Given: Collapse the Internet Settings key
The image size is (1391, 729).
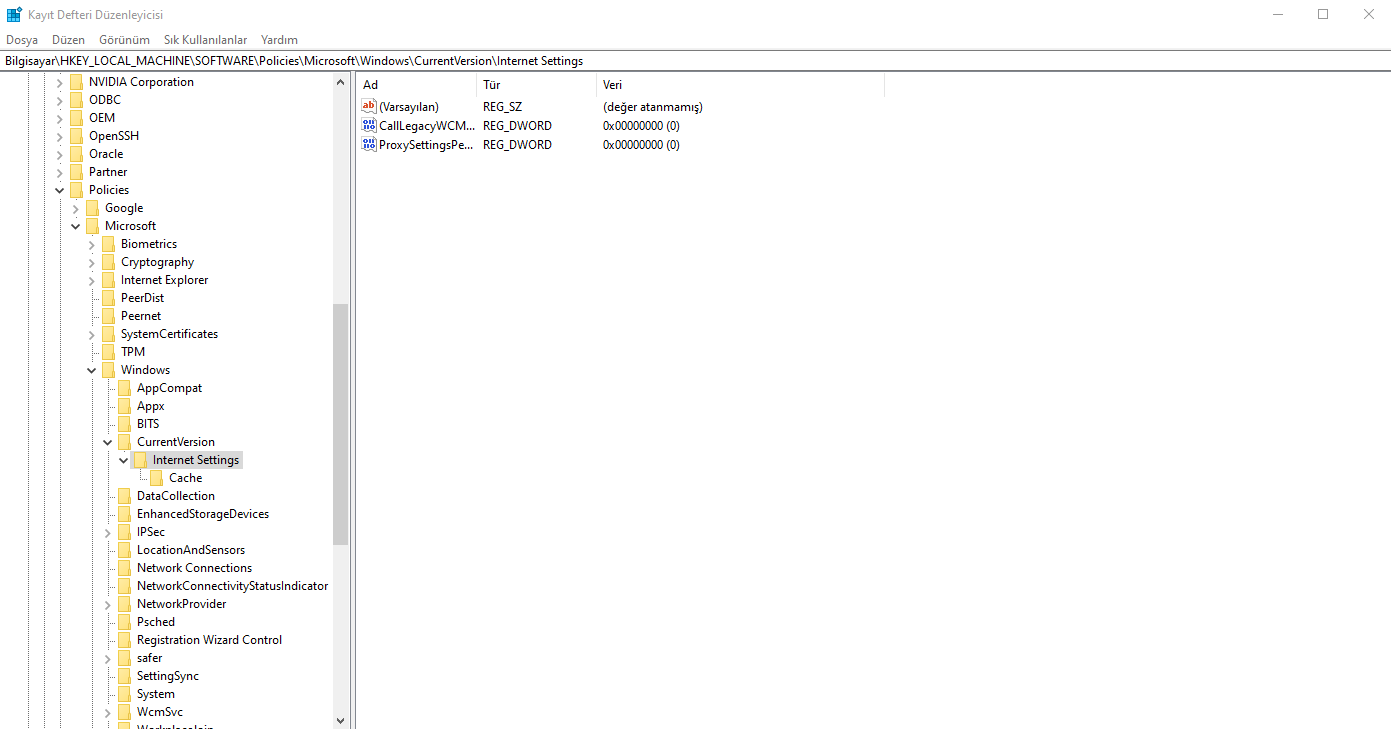Looking at the screenshot, I should click(123, 460).
